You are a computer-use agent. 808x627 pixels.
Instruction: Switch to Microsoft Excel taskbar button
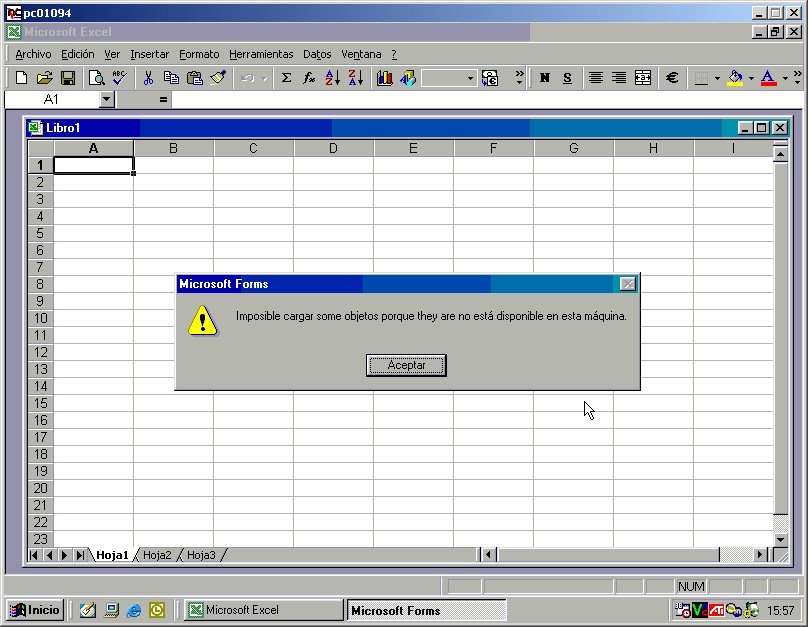[x=264, y=610]
